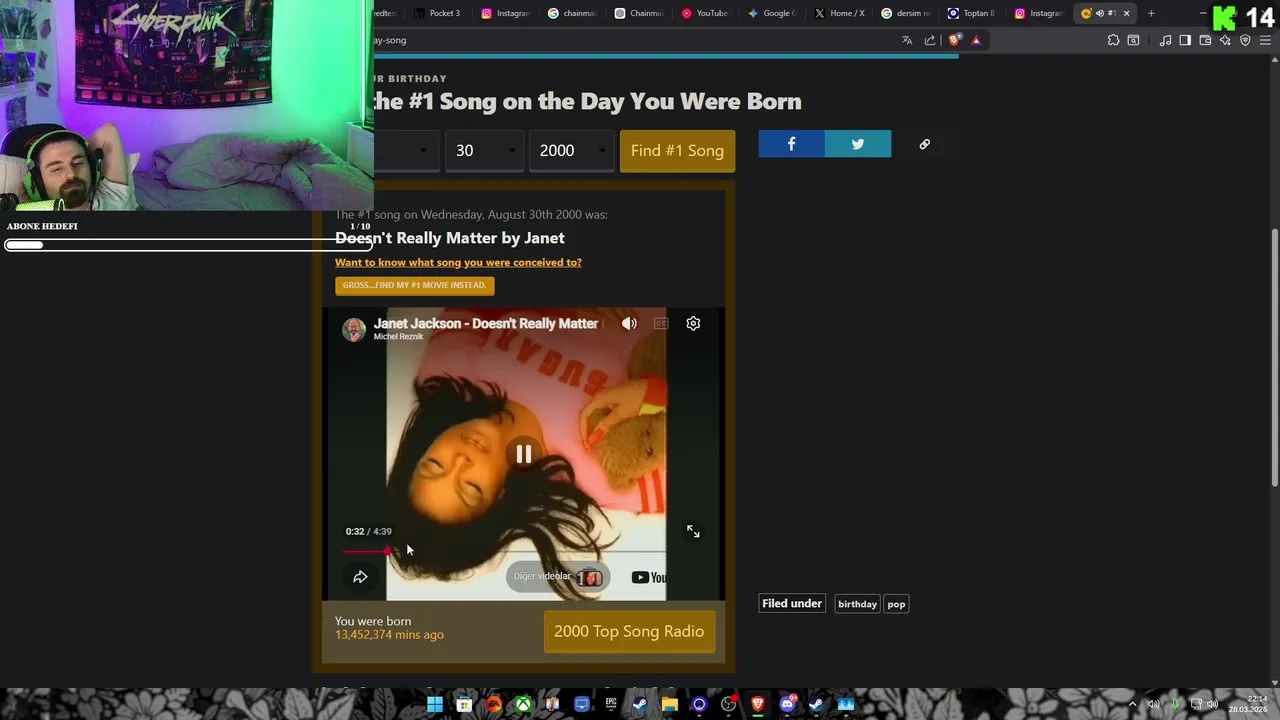
Task: Open the Windows Start menu
Action: click(x=435, y=704)
